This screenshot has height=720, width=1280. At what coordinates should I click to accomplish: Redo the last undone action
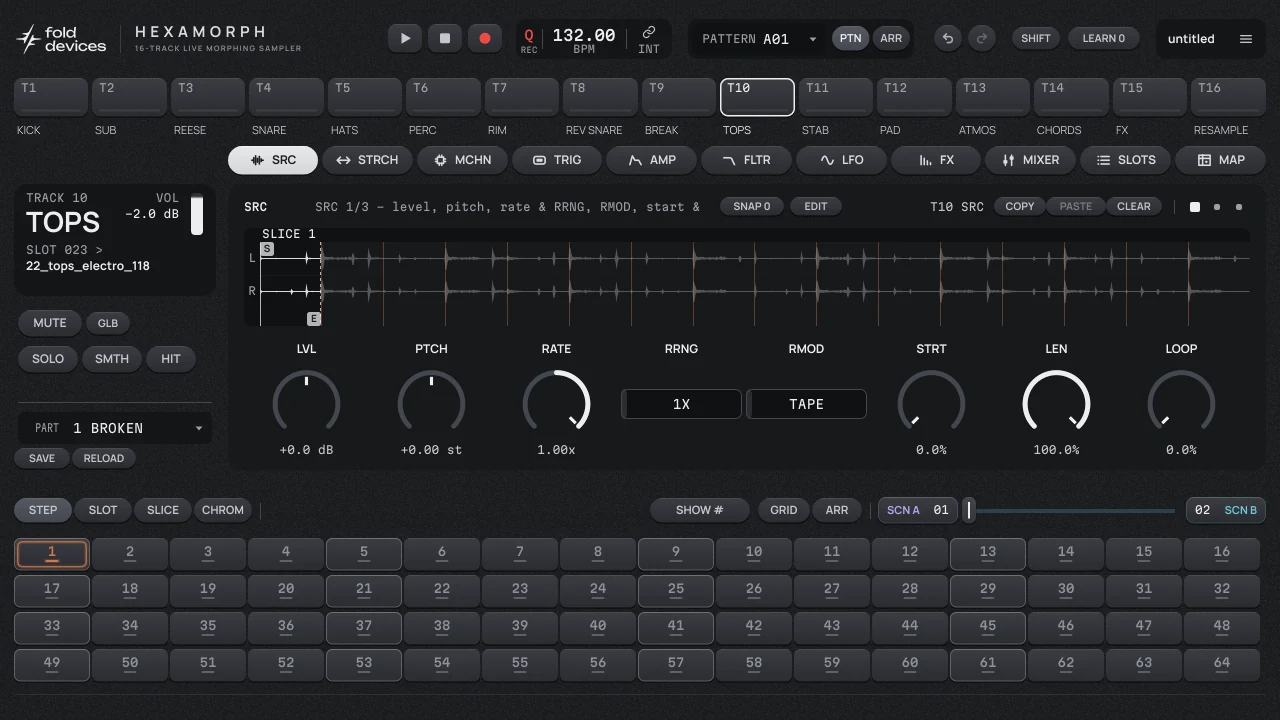point(982,38)
